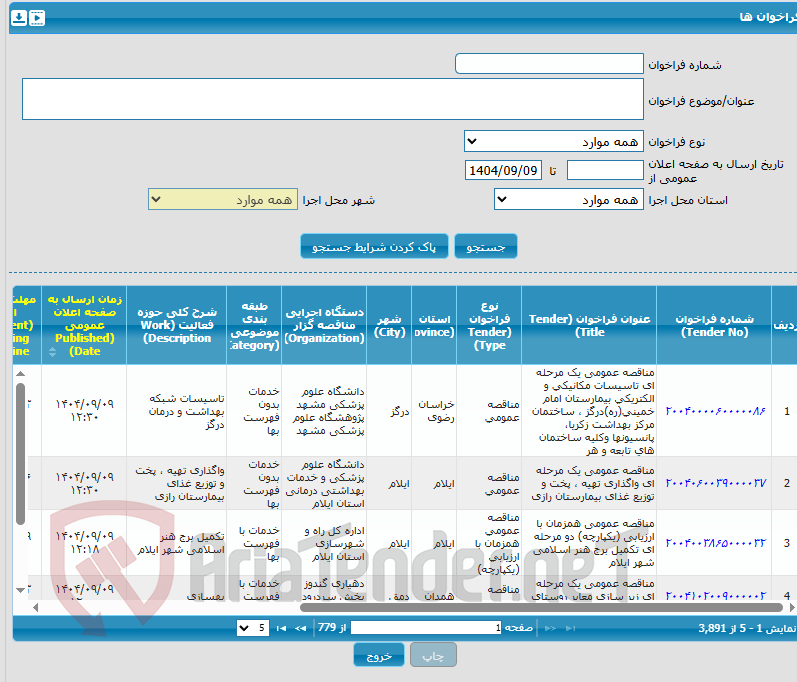Open the city (شهر محل اجرا) dropdown
Viewport: 797px width, 682px height.
point(223,199)
